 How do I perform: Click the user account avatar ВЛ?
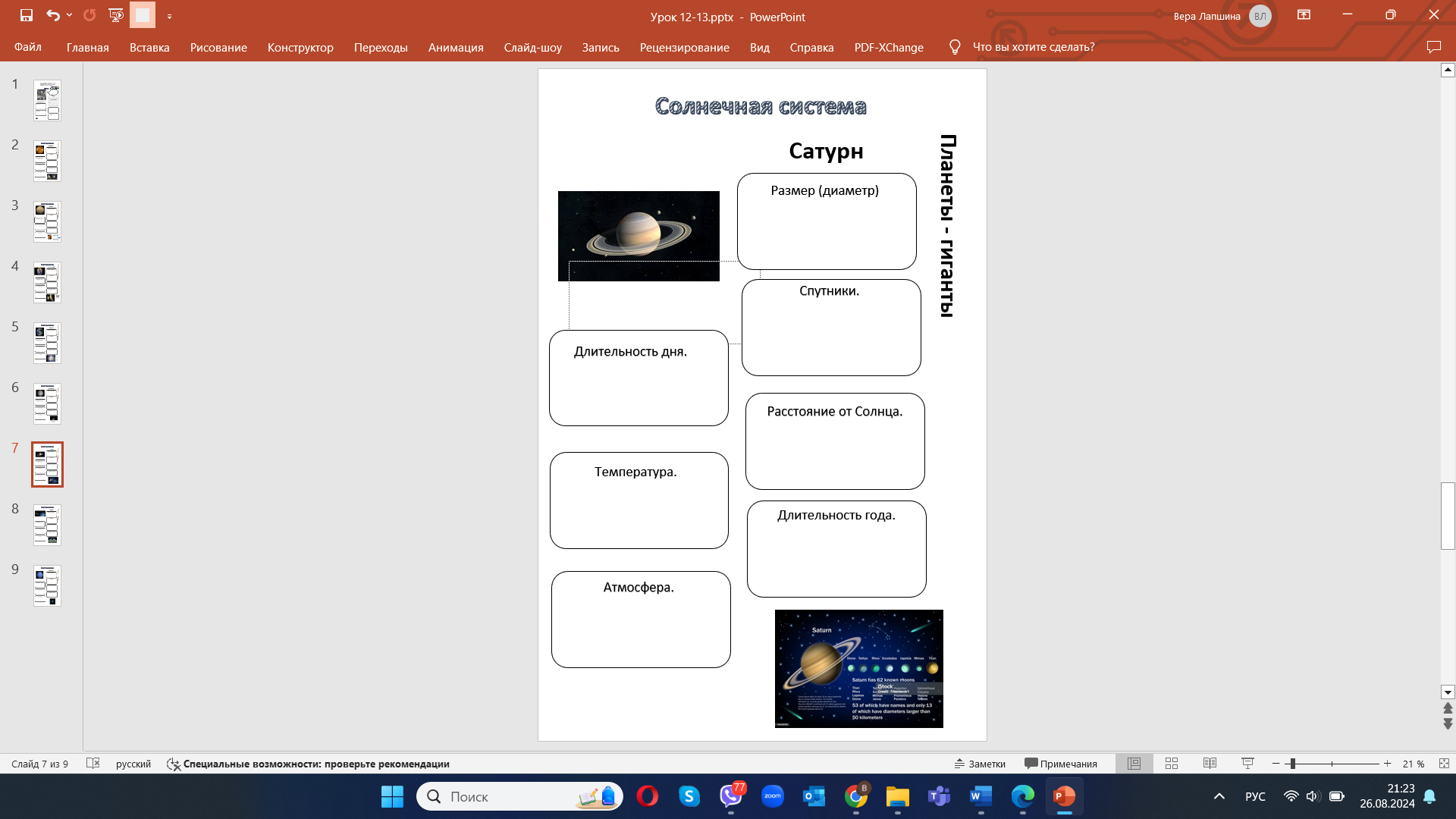pyautogui.click(x=1260, y=16)
